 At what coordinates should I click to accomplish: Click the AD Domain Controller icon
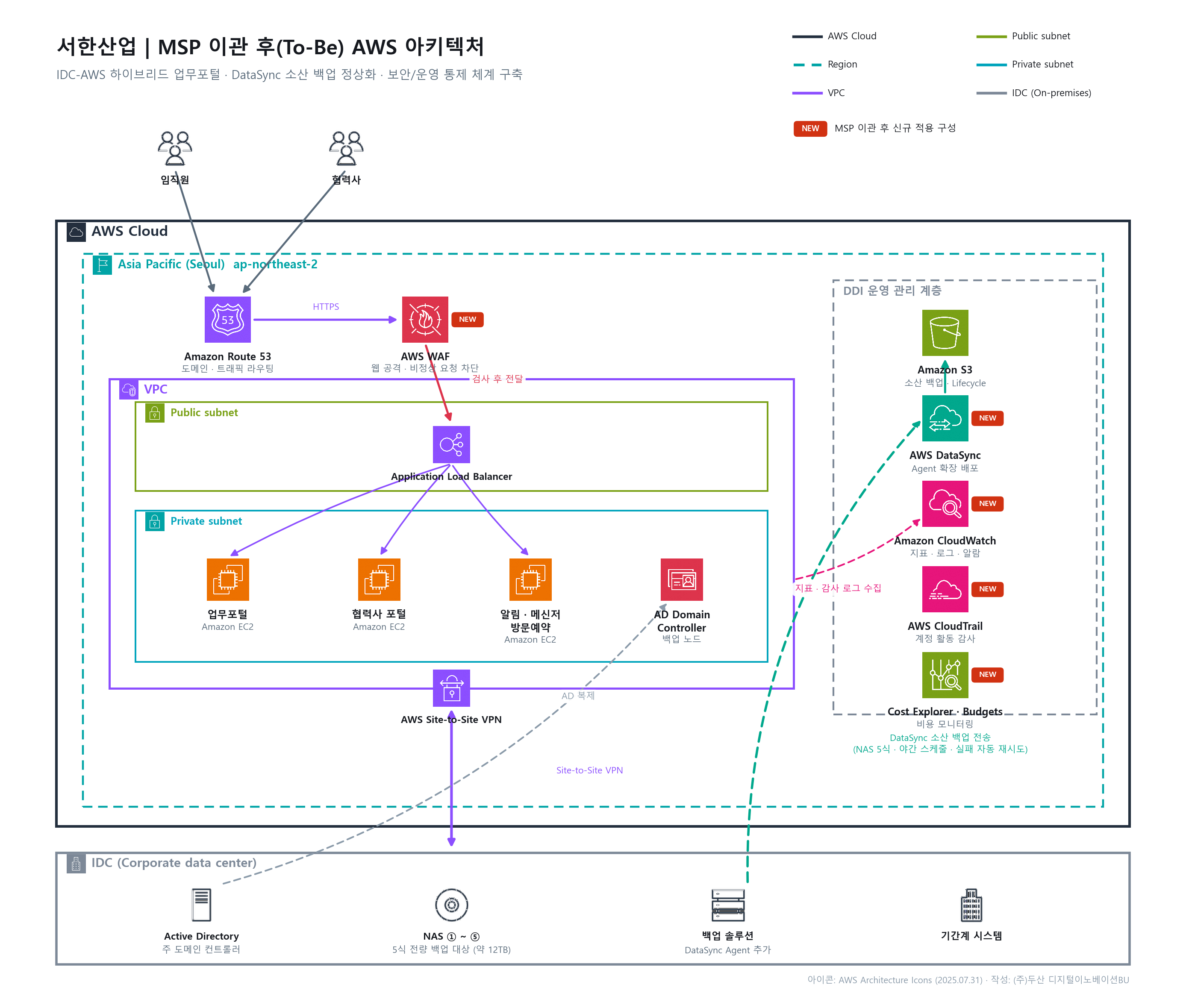click(x=681, y=579)
